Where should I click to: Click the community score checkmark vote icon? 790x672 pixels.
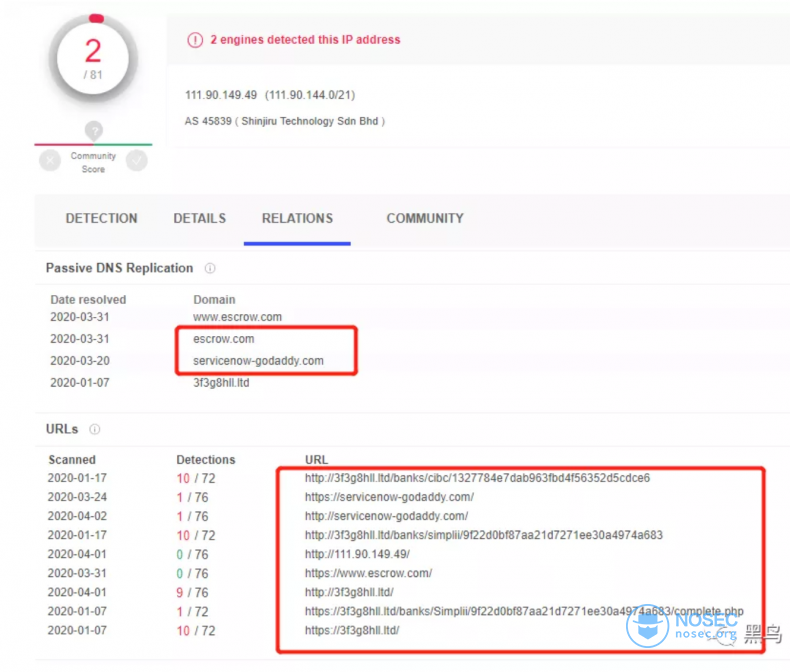click(137, 160)
